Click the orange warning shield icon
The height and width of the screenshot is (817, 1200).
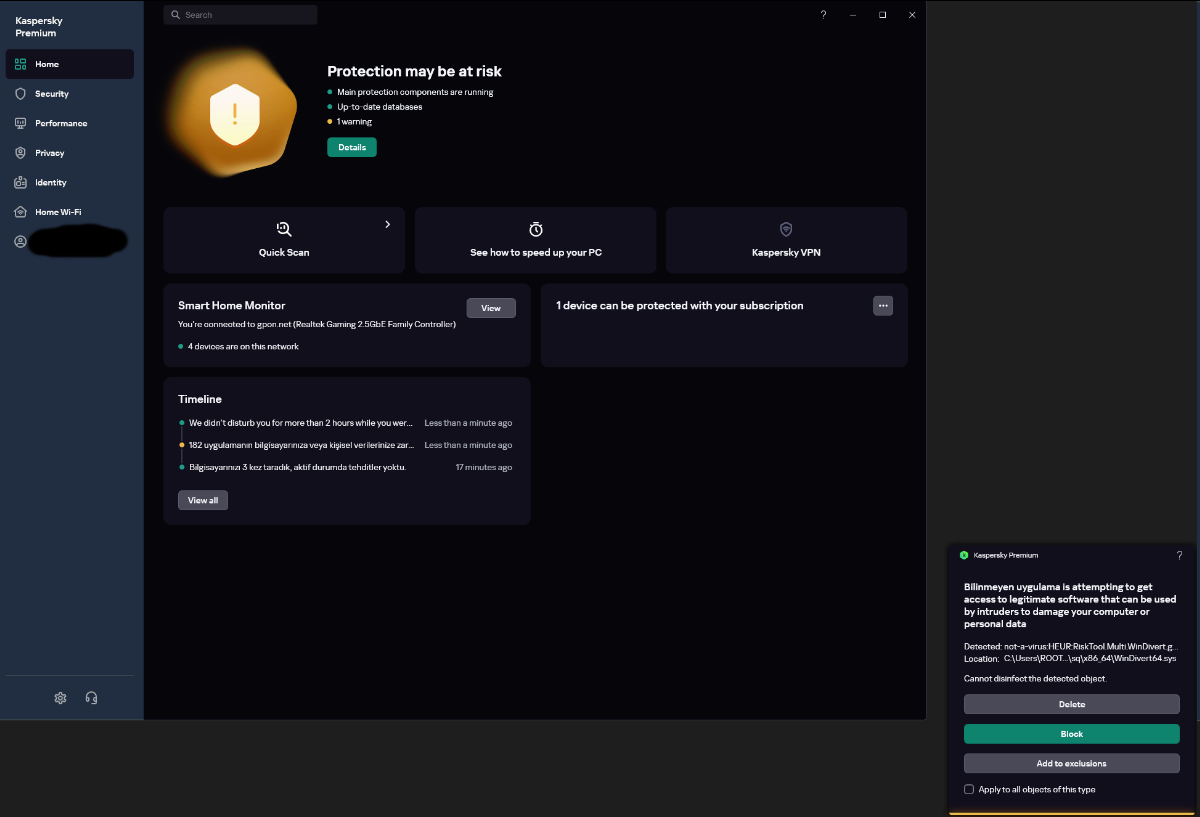[x=235, y=113]
